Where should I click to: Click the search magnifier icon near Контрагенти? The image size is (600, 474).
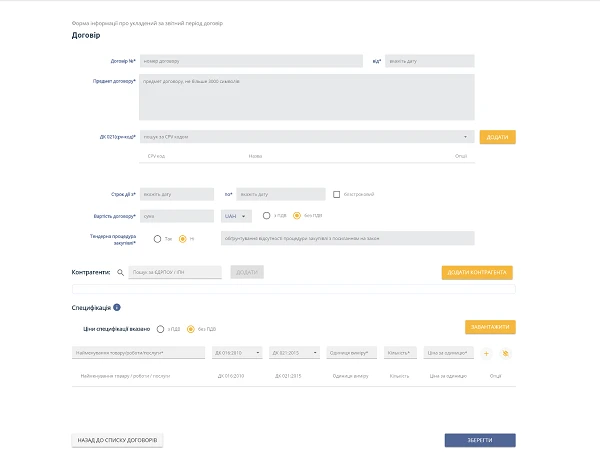click(x=121, y=272)
